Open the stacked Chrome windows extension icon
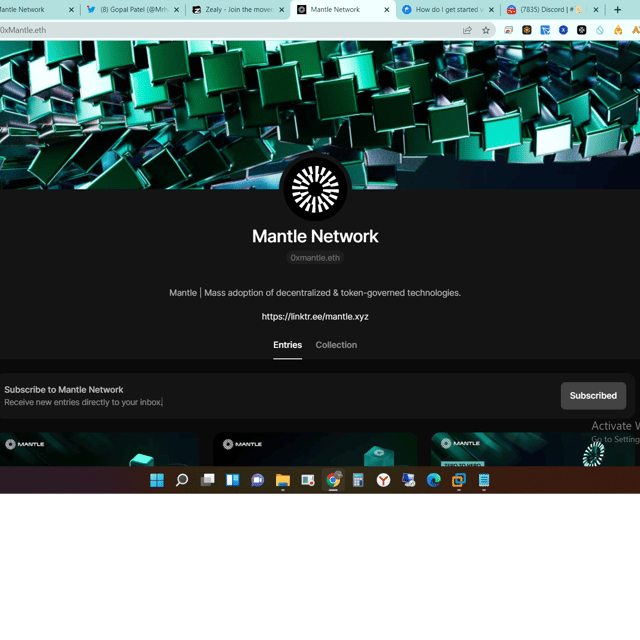Viewport: 640px width, 640px height. coord(508,30)
